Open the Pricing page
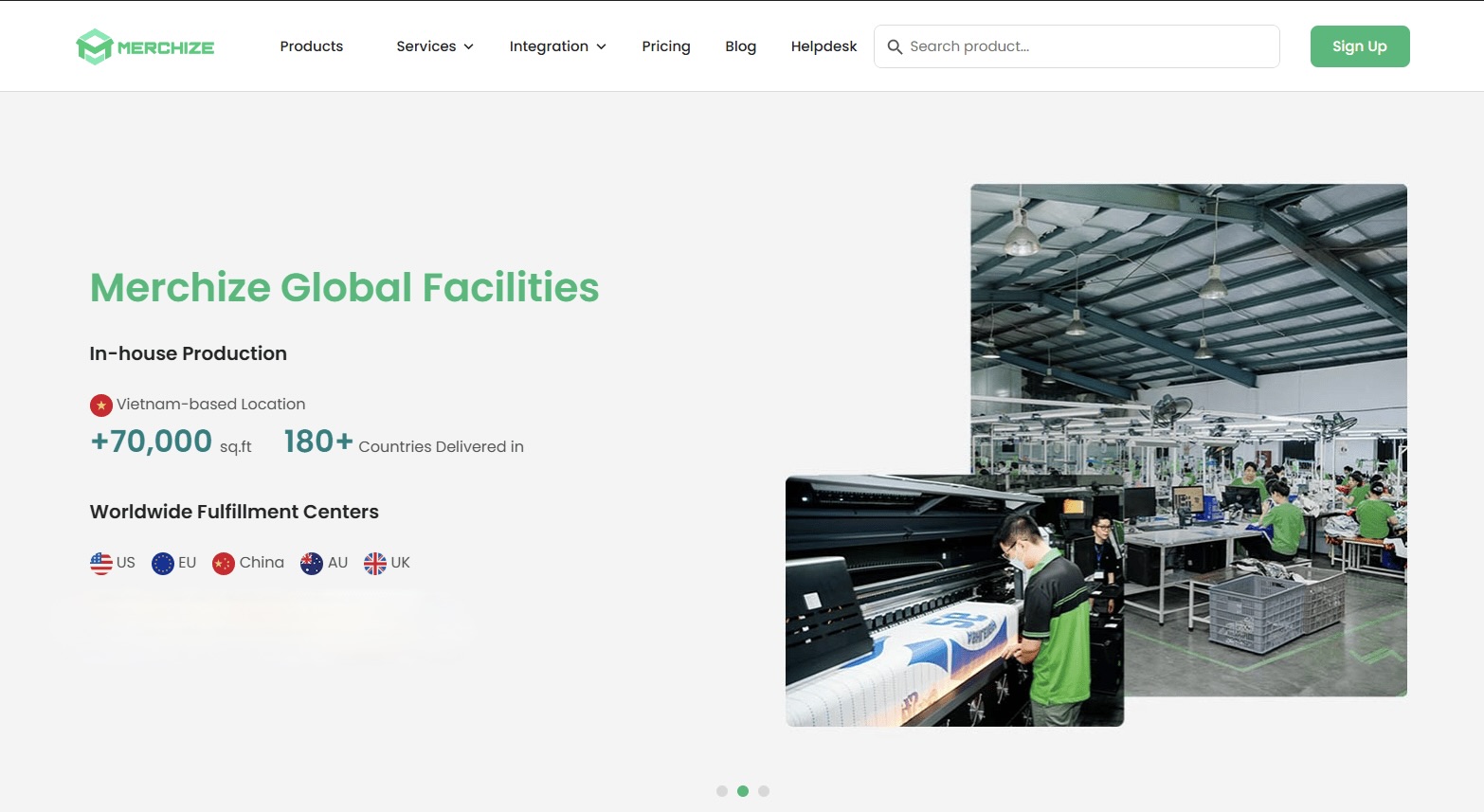The image size is (1484, 812). (666, 46)
